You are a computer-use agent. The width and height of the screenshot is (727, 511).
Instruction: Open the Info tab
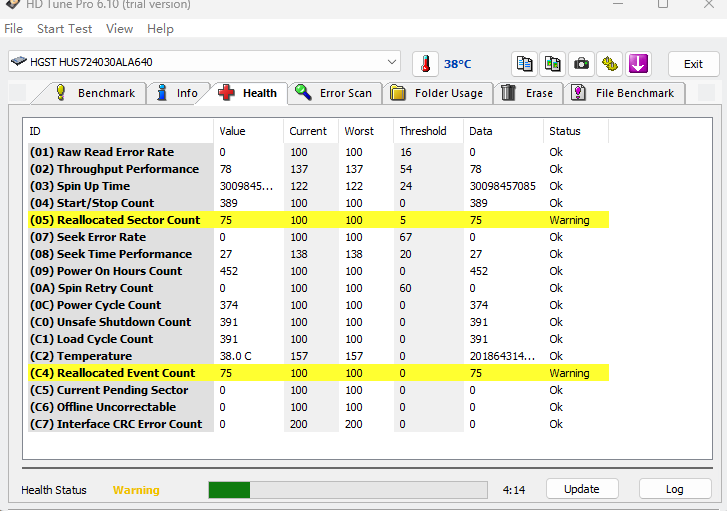[x=176, y=93]
